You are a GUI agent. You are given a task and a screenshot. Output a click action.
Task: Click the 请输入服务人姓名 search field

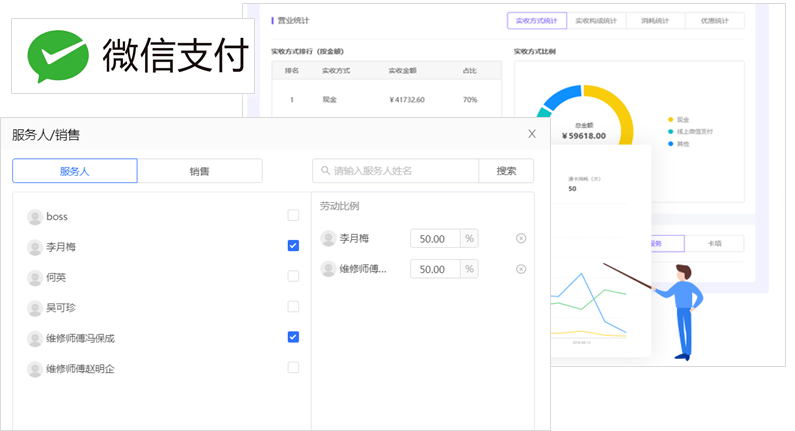click(x=395, y=171)
